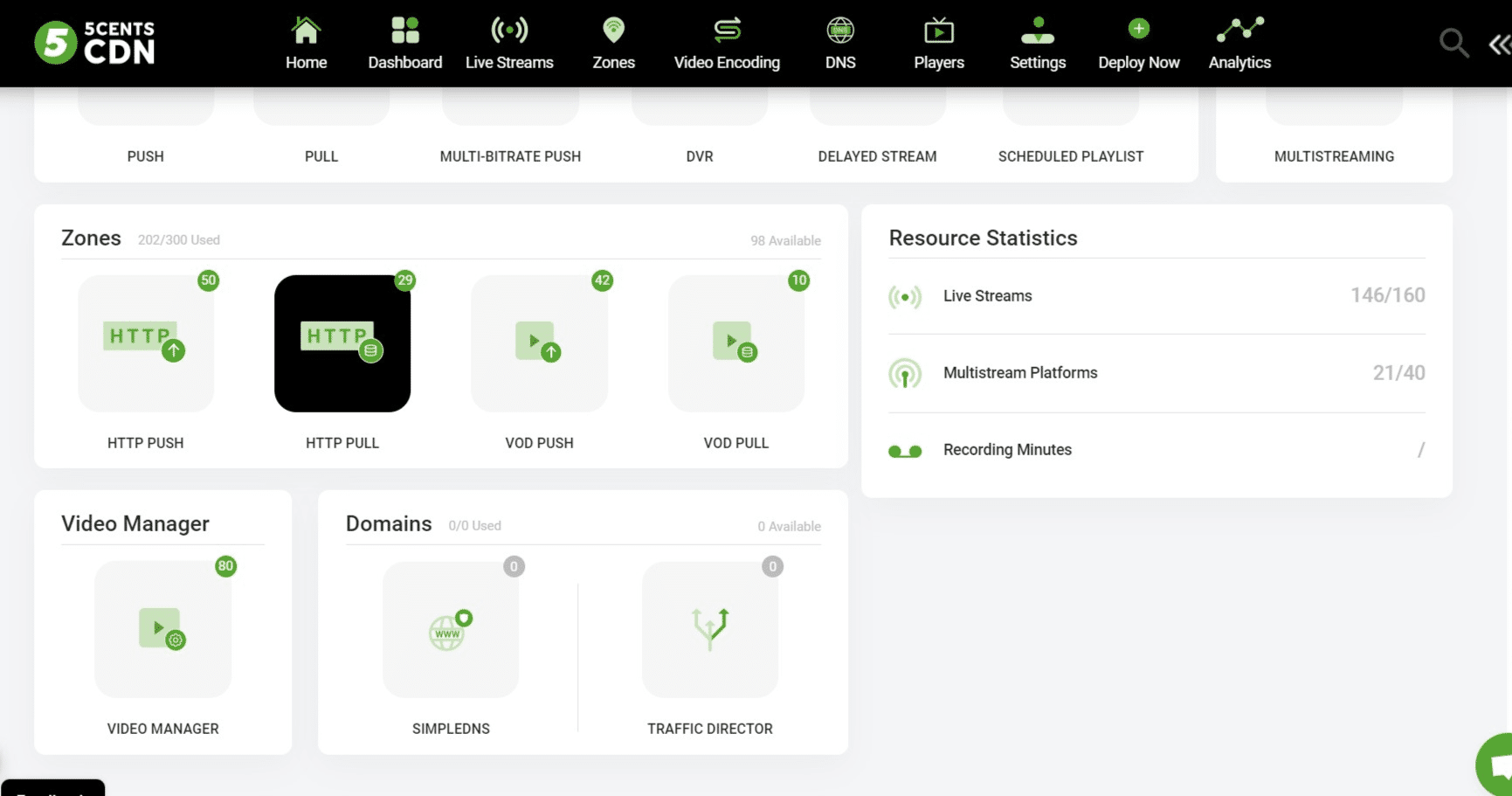1512x796 pixels.
Task: Open the SimpleDNS globe tile
Action: [x=451, y=629]
